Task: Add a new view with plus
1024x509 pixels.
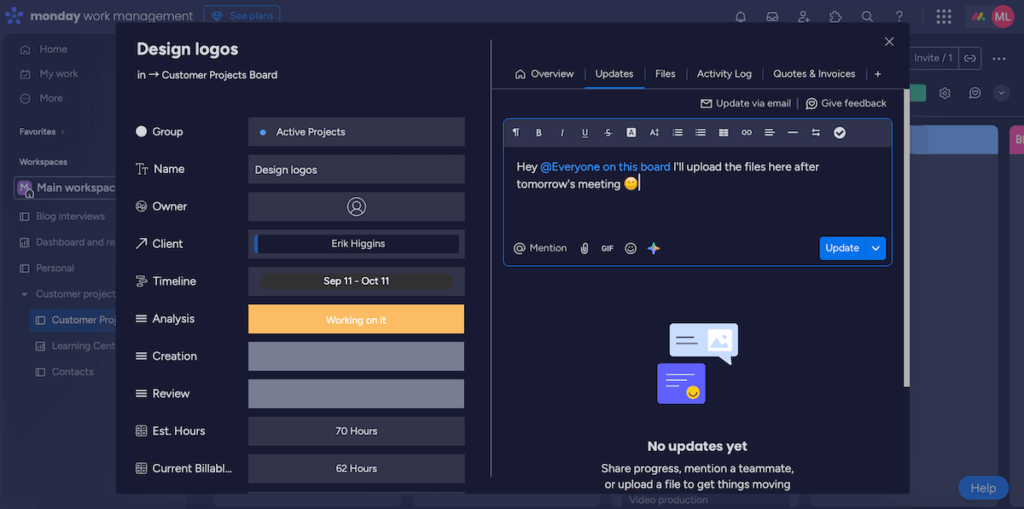Action: 878,74
